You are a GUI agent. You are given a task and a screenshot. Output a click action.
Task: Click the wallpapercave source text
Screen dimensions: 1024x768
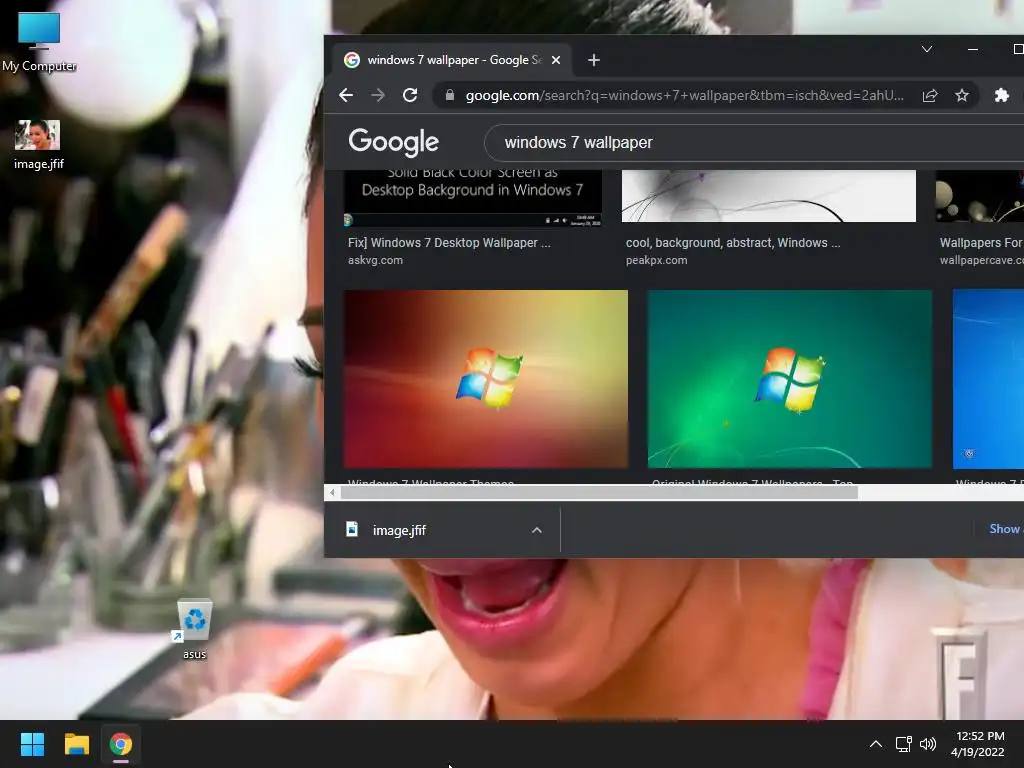click(x=982, y=260)
